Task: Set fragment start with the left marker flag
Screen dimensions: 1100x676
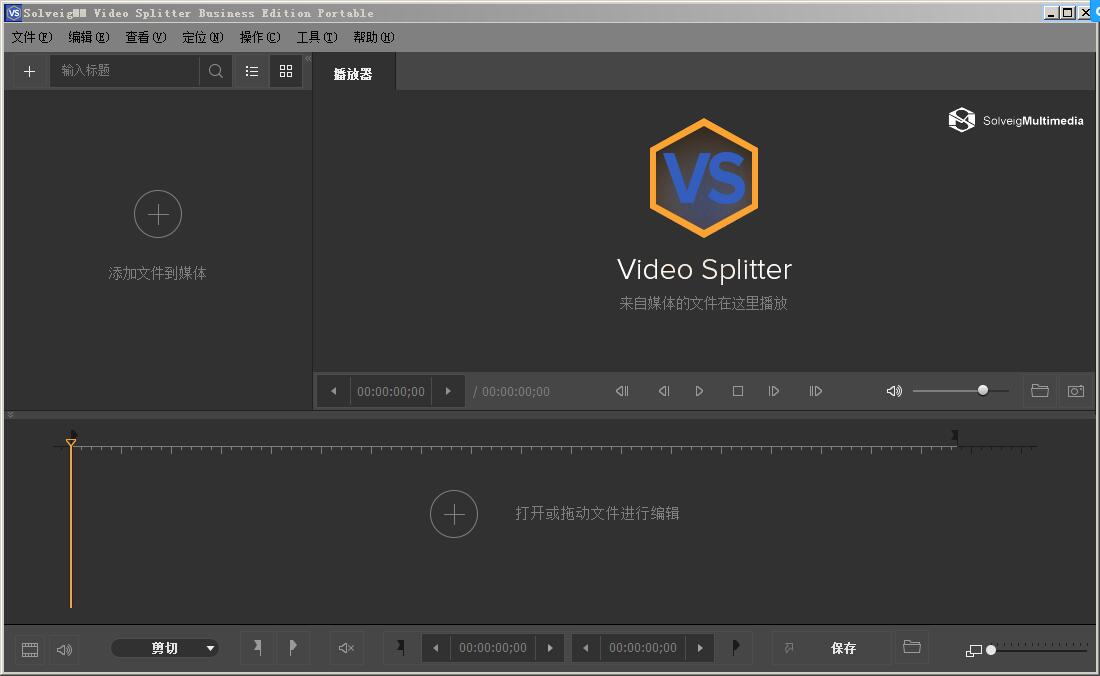Action: pos(401,647)
